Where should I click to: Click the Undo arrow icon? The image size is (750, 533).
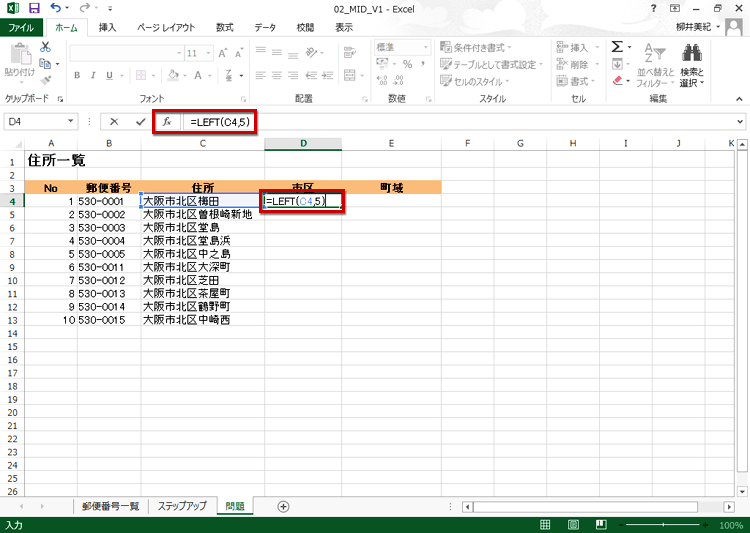(x=56, y=8)
